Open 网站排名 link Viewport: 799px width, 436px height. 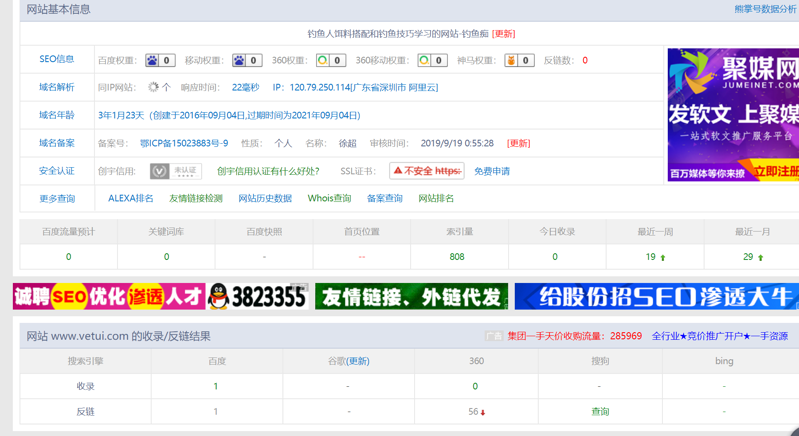[436, 199]
